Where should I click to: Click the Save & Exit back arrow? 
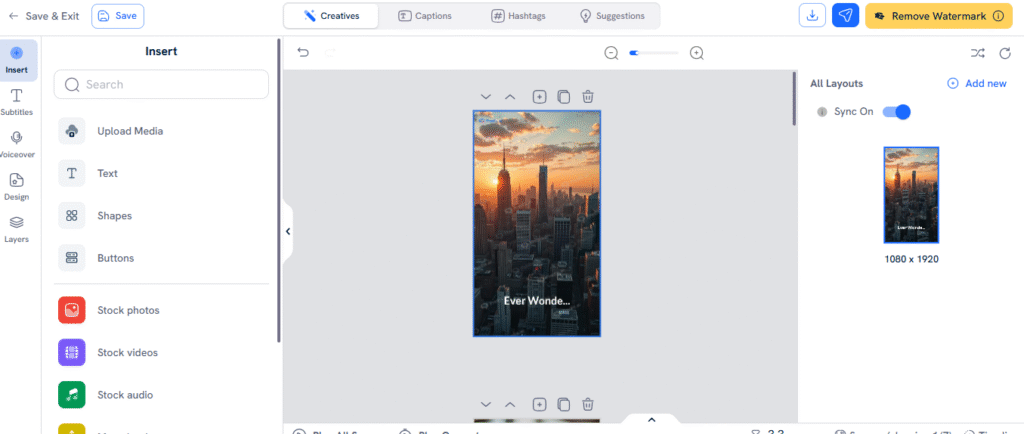click(x=13, y=16)
